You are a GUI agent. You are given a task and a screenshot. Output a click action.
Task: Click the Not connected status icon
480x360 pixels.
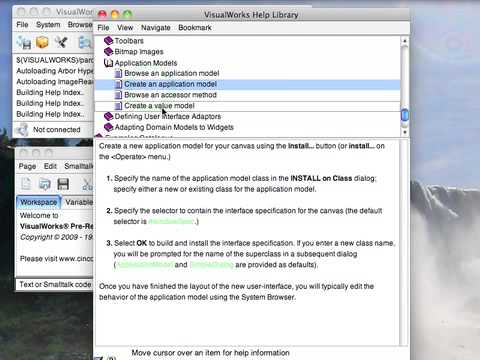pos(22,129)
